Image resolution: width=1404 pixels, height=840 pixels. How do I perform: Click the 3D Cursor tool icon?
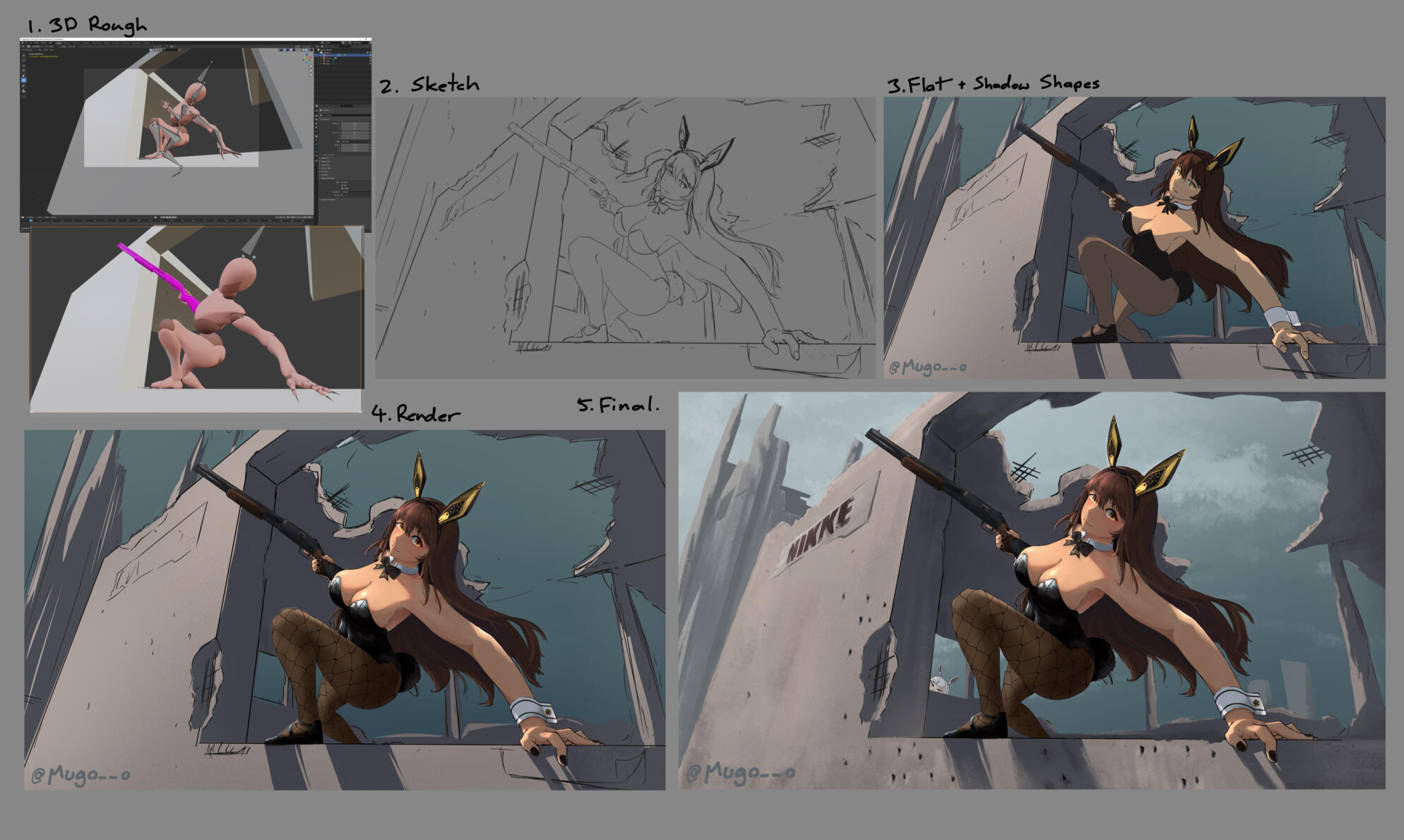[x=24, y=60]
